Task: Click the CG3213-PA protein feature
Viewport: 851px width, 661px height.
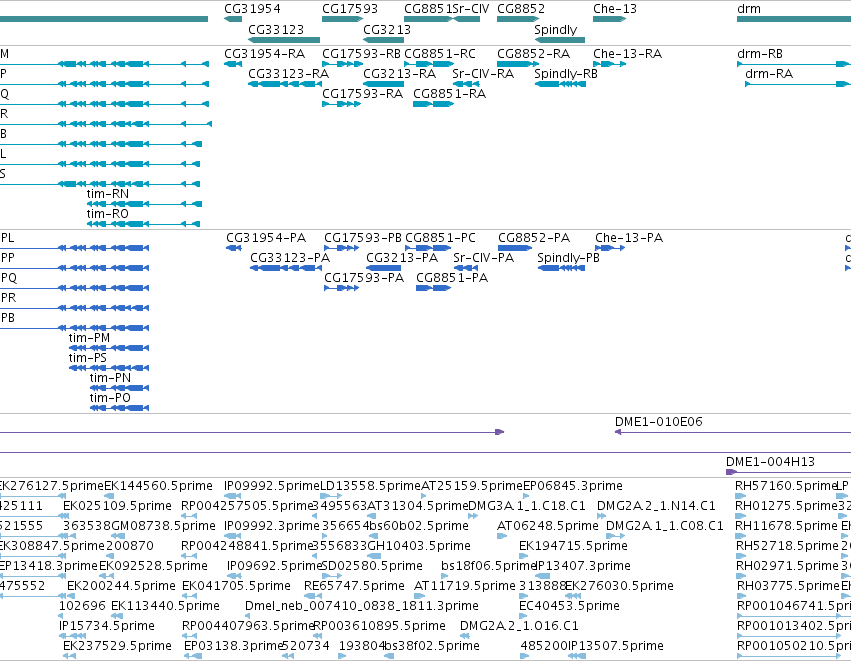Action: [x=384, y=268]
